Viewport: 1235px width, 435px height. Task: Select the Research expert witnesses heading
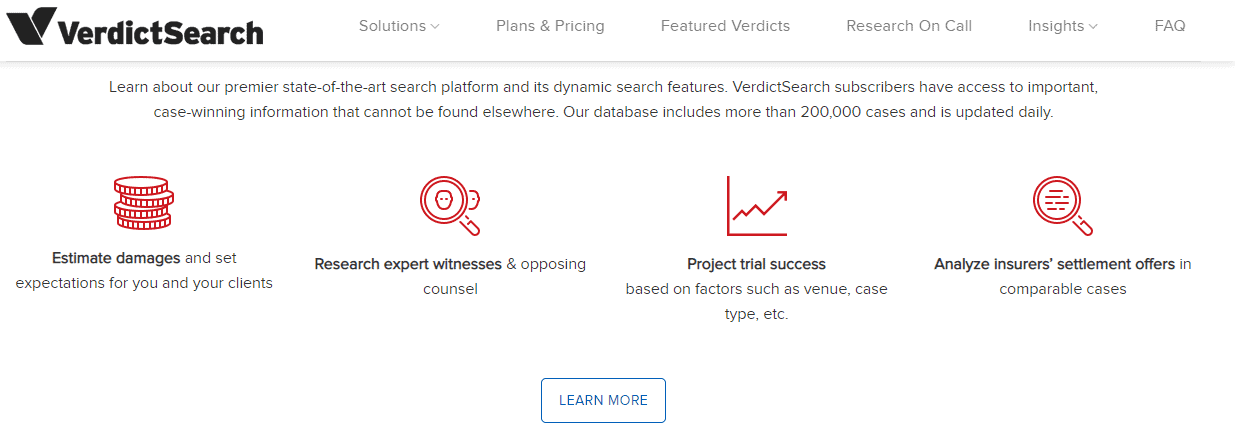408,264
